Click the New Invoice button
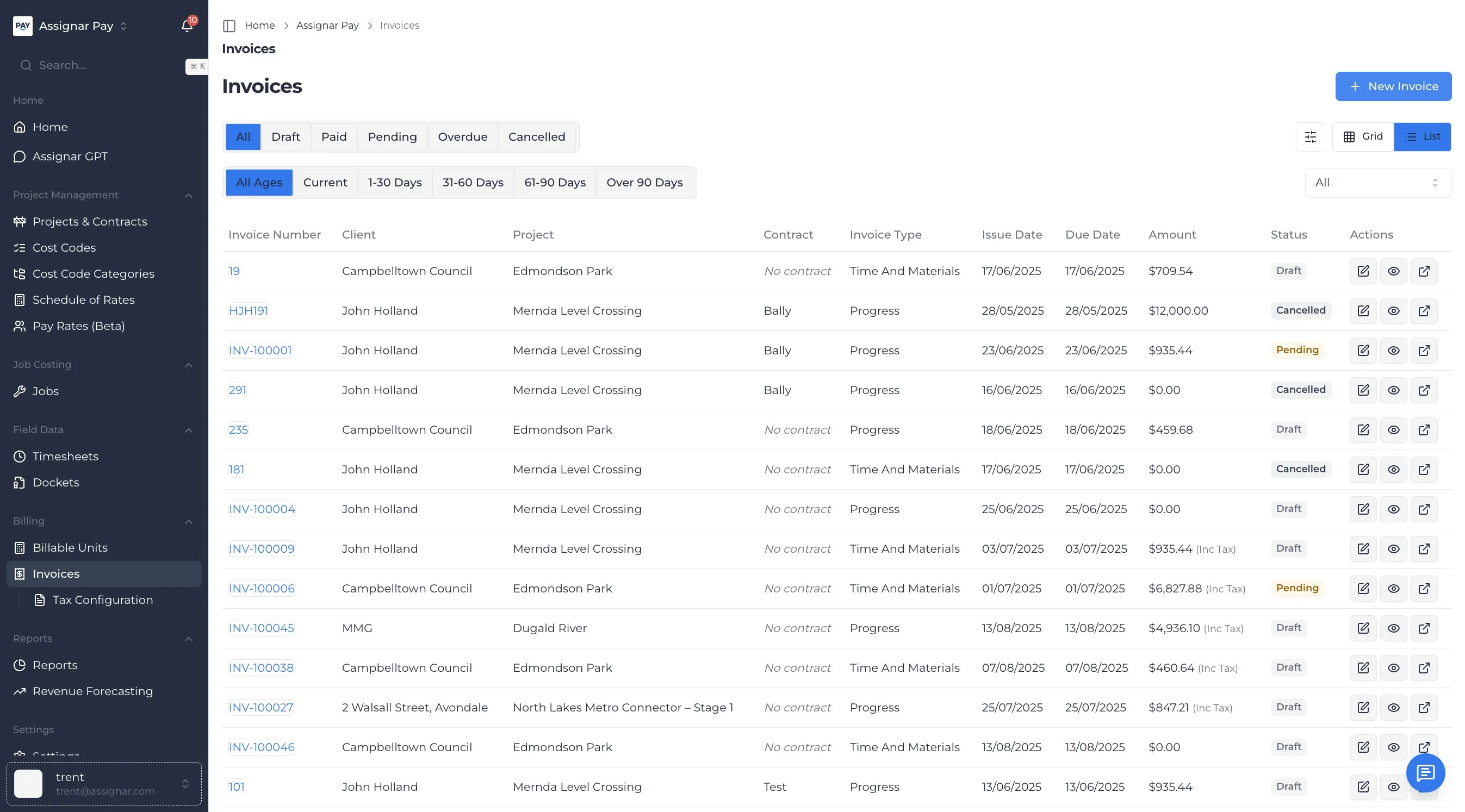The width and height of the screenshot is (1465, 812). click(1393, 86)
